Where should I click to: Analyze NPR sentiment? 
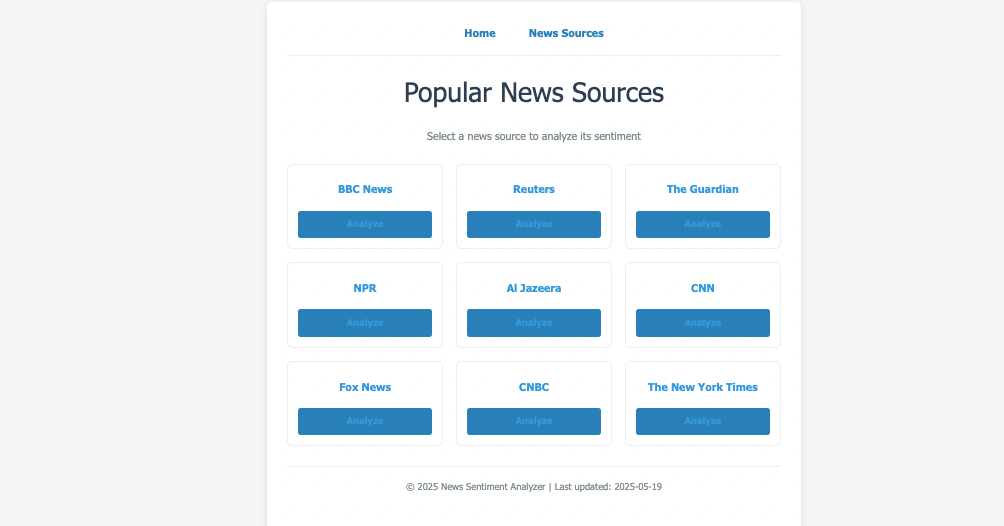coord(365,323)
